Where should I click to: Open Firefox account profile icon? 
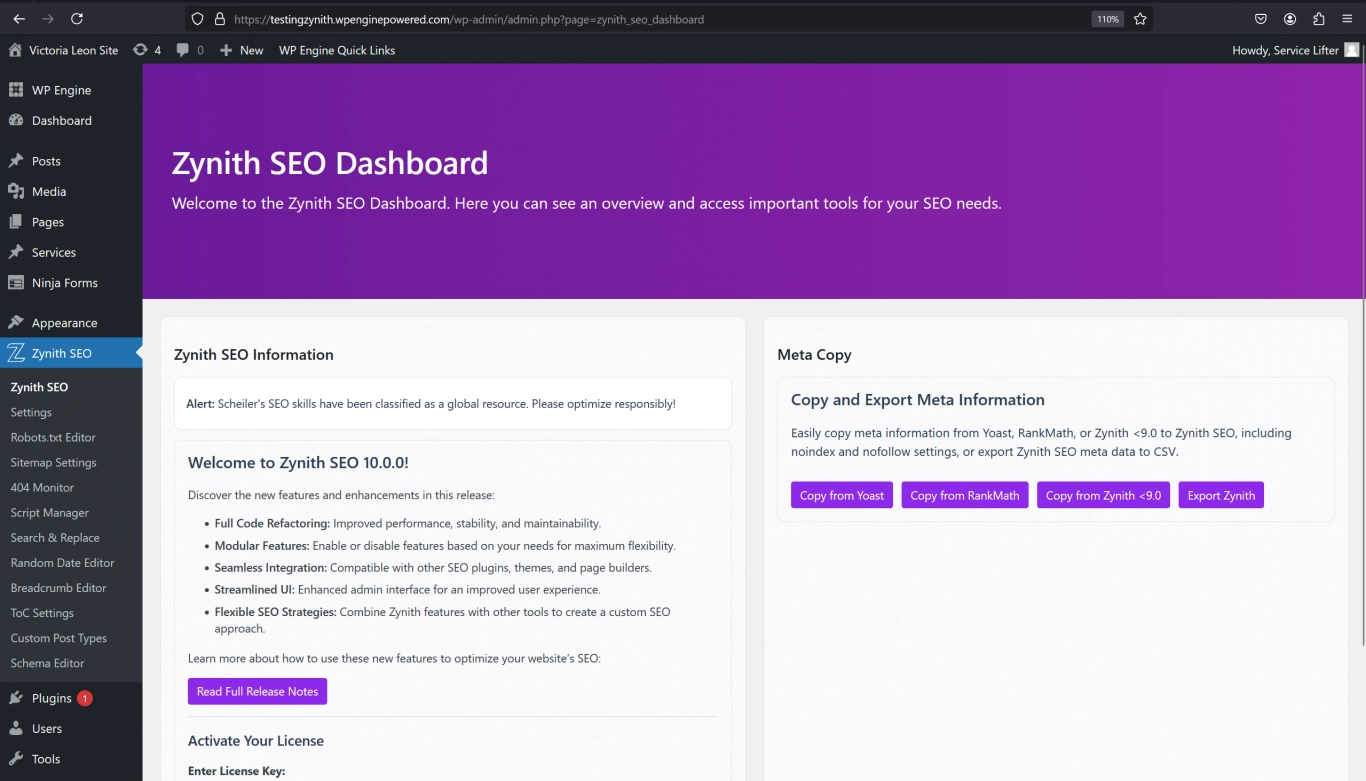[1290, 19]
